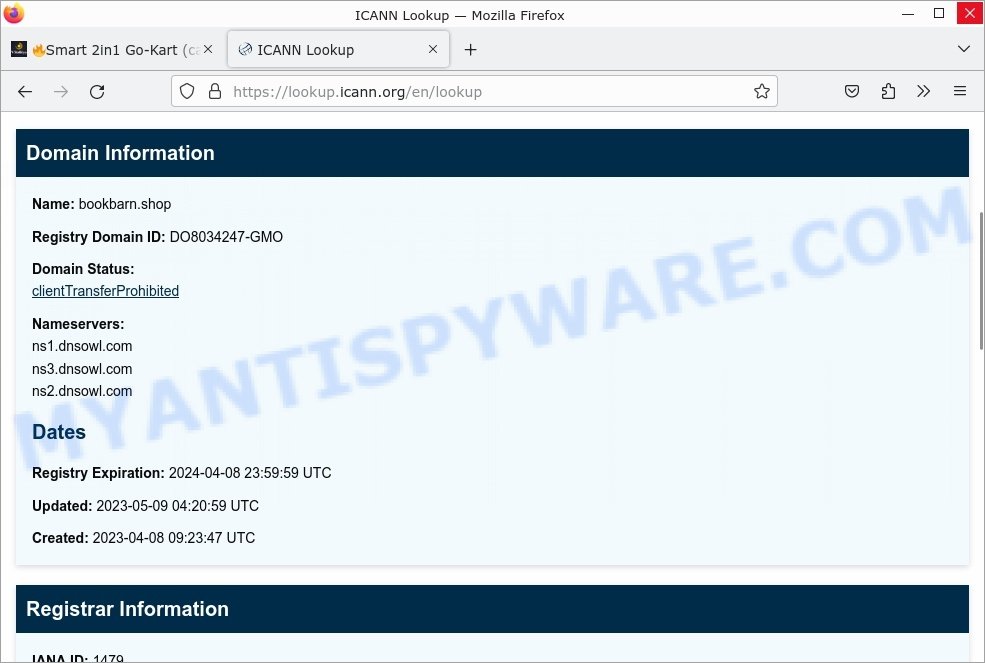Bookmark this page with the star

[x=762, y=92]
